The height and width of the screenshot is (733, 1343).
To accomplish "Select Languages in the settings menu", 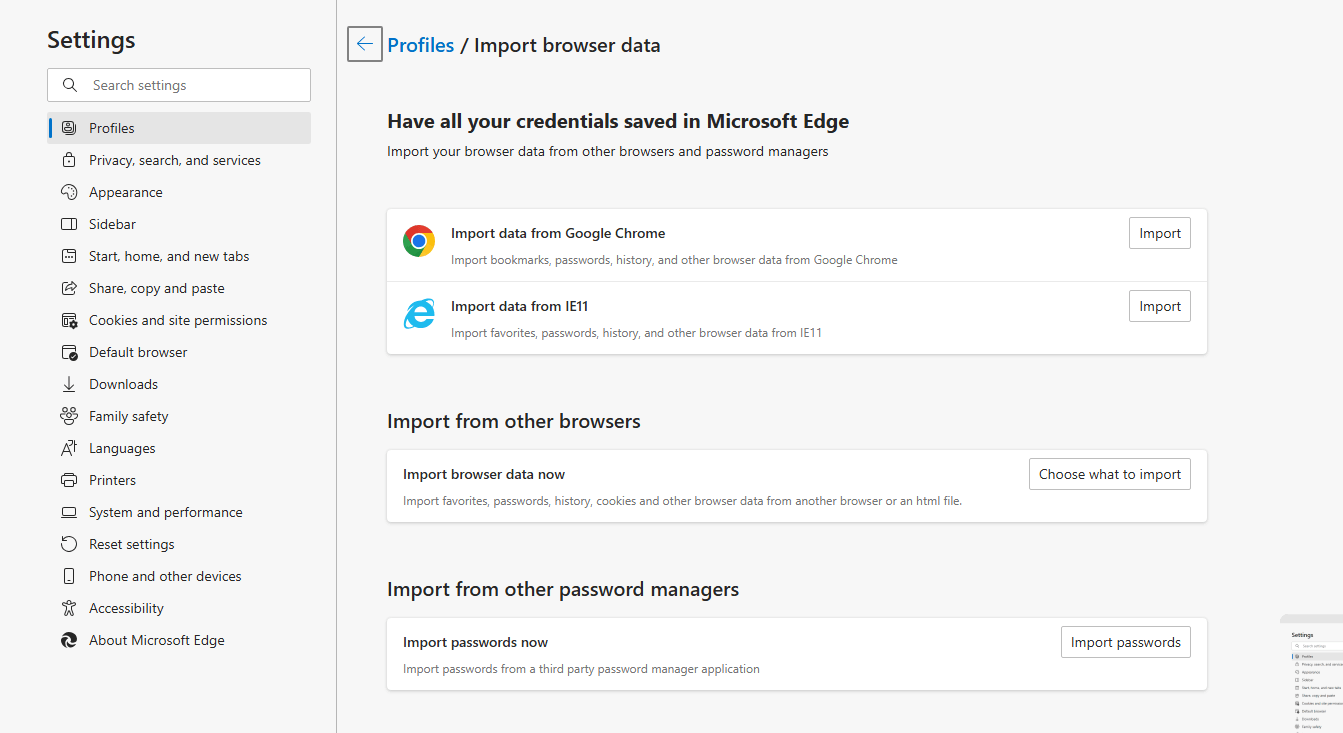I will 122,448.
